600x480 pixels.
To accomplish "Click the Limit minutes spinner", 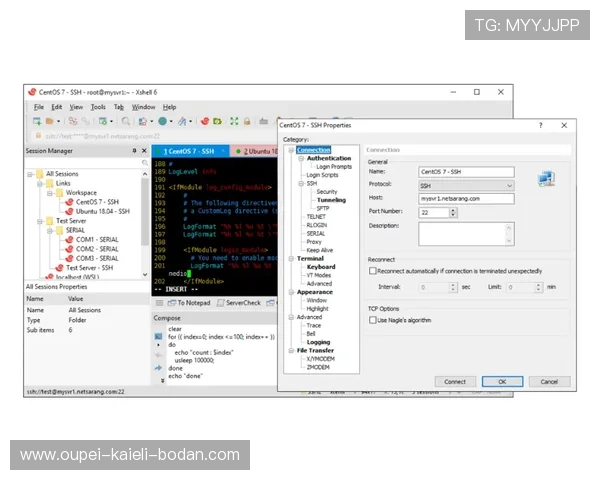I will tap(538, 287).
